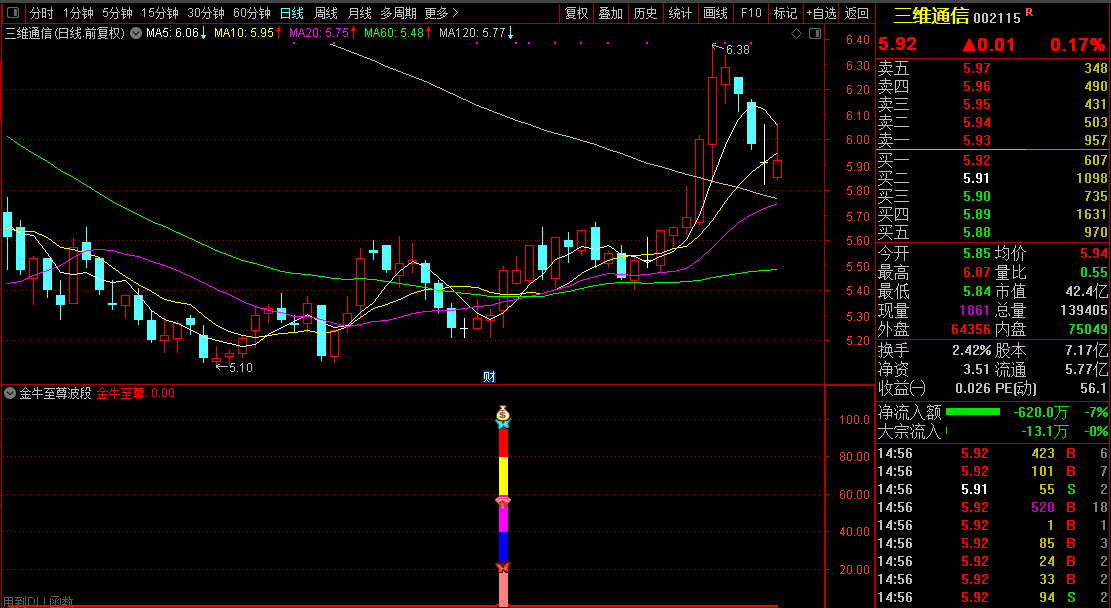1111x608 pixels.
Task: Click the 标记 mark button
Action: pyautogui.click(x=785, y=13)
